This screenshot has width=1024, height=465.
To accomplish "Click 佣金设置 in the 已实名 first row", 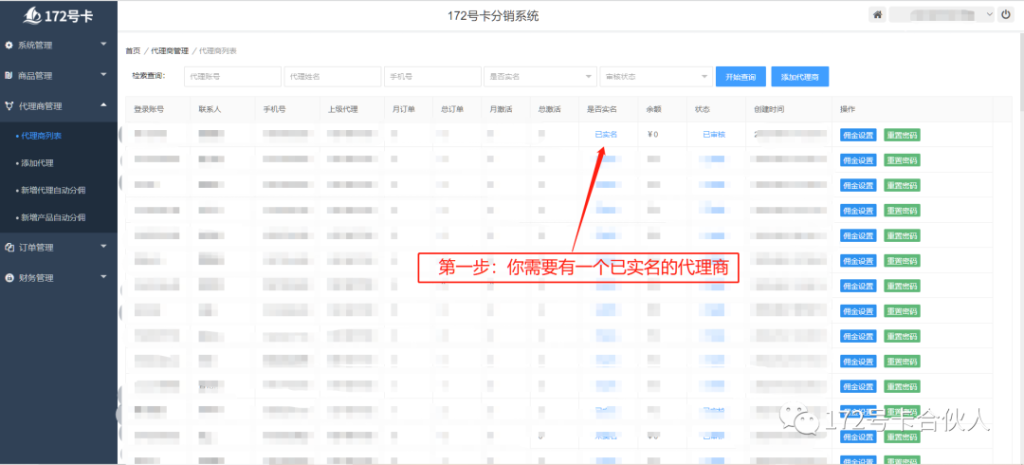I will point(858,135).
